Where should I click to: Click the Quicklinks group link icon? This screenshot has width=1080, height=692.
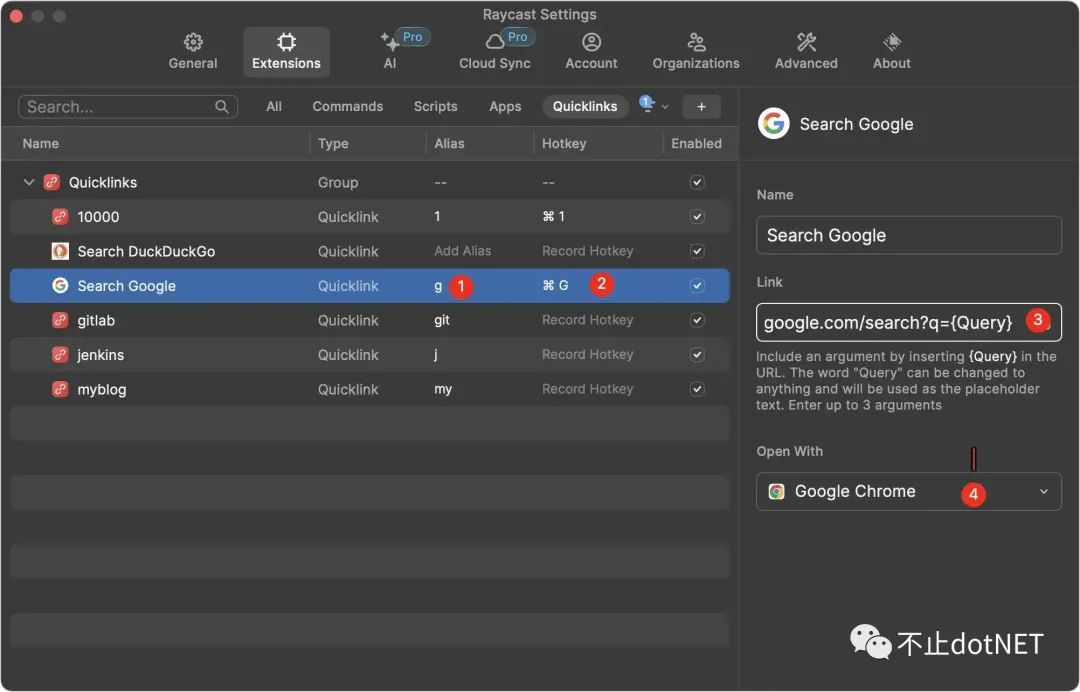click(52, 182)
